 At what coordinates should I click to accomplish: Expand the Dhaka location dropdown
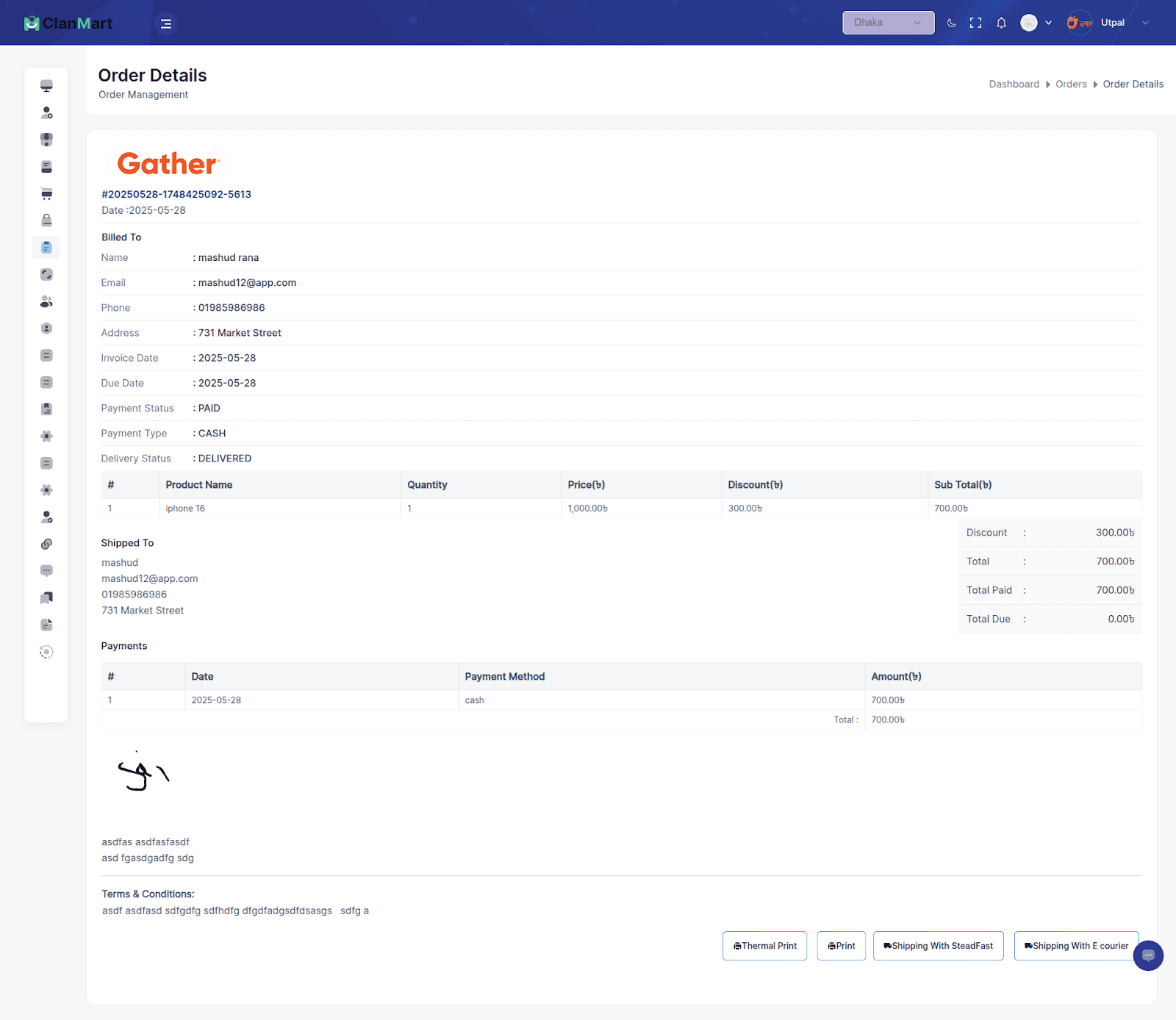click(888, 23)
